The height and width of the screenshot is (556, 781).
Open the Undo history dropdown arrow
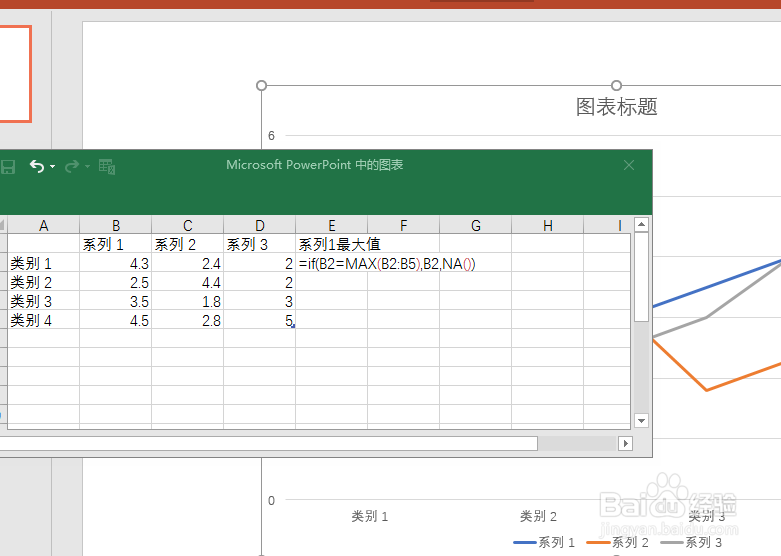(52, 166)
